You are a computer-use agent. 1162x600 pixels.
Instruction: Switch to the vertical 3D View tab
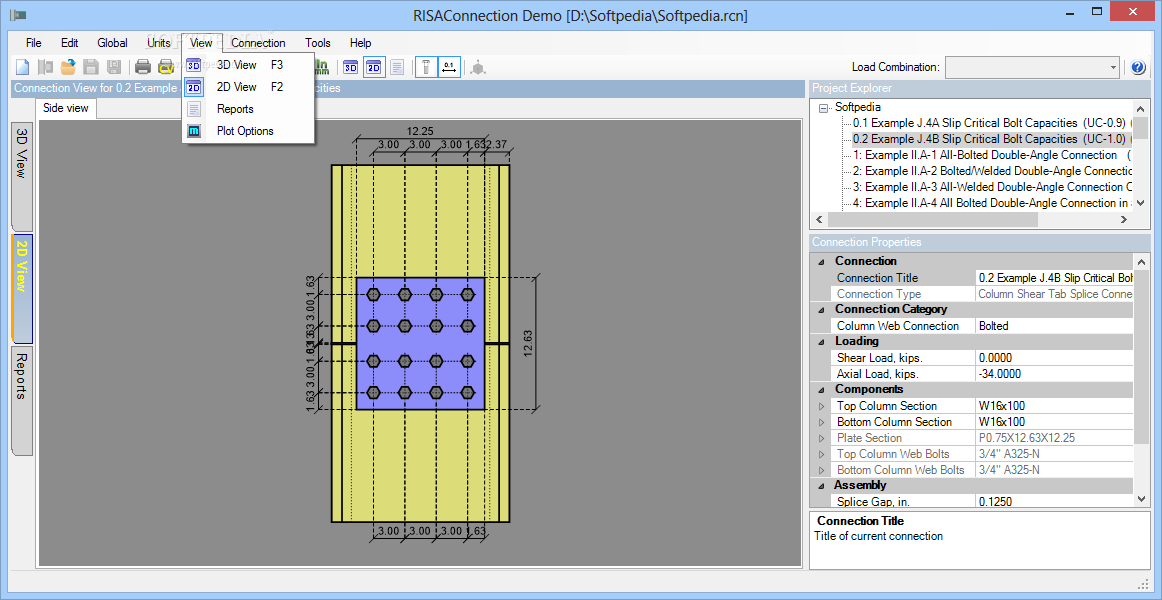22,177
